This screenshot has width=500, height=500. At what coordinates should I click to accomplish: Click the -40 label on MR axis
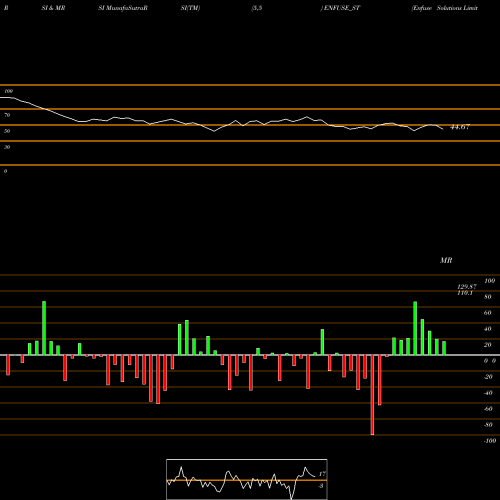[x=488, y=393]
